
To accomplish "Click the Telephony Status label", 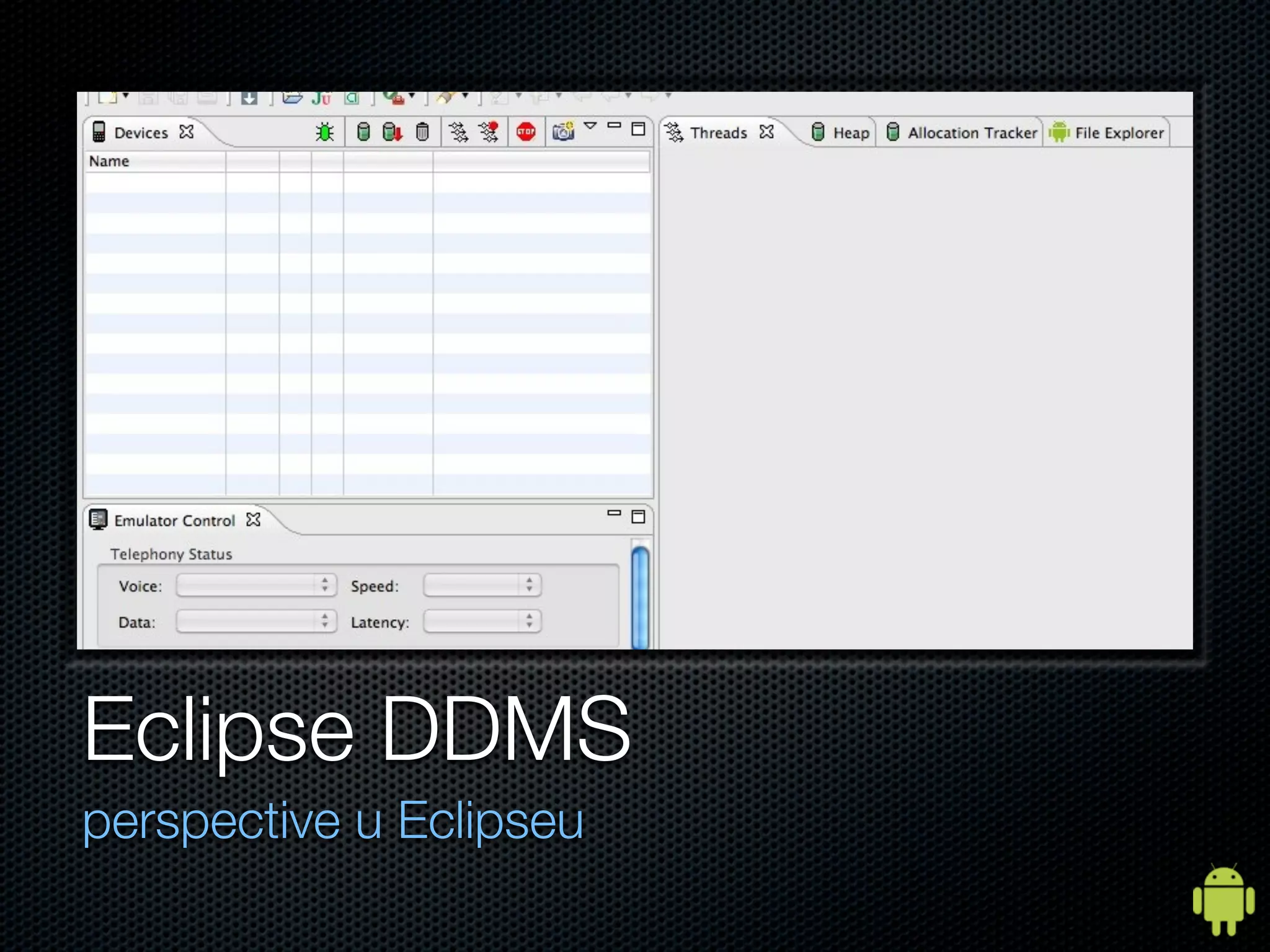I will 171,554.
